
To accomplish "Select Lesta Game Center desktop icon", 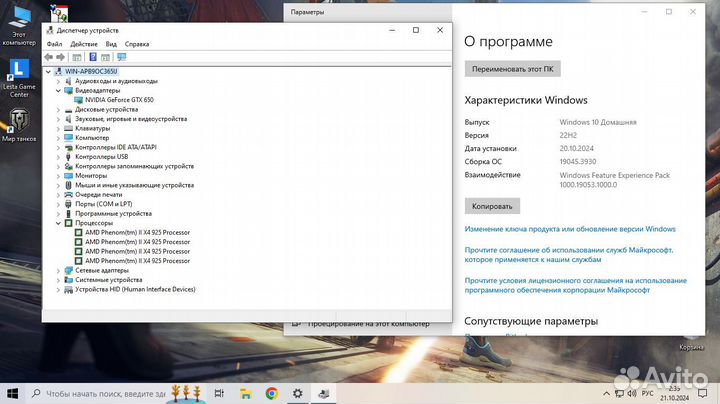I will tap(19, 78).
